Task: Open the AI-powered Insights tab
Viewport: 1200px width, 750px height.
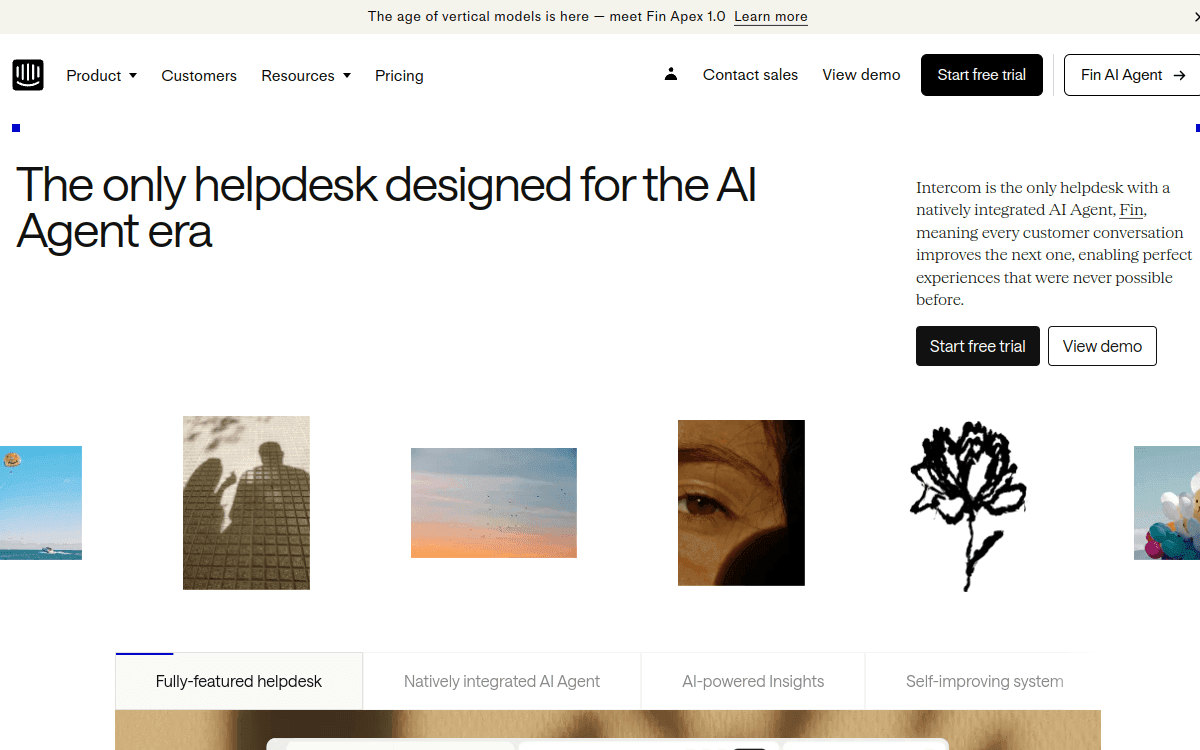Action: click(x=753, y=681)
